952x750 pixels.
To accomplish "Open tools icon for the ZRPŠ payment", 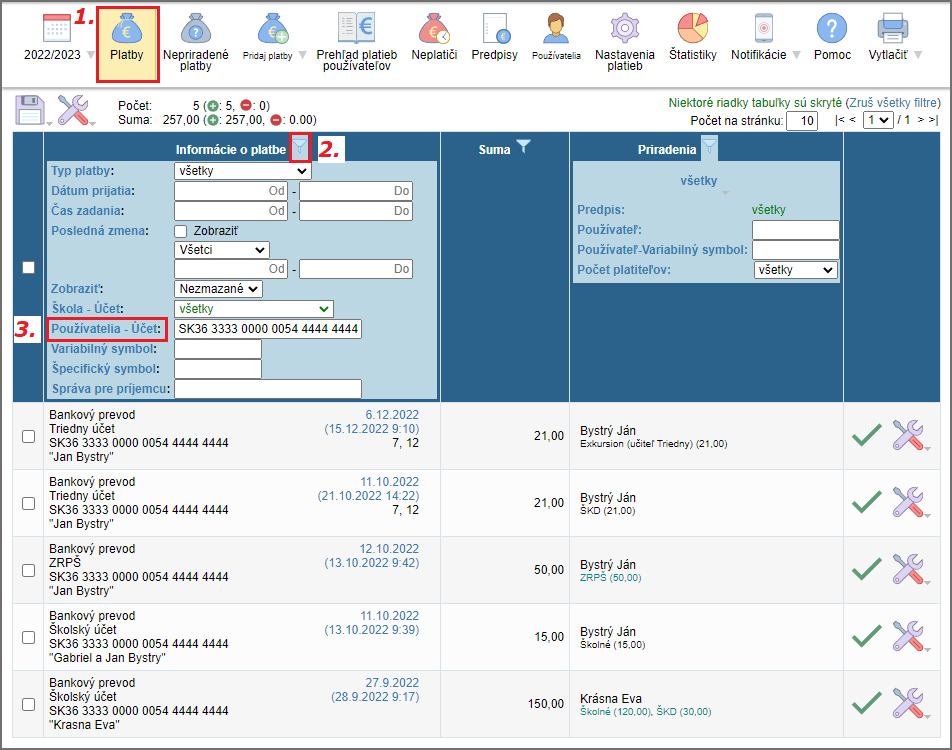I will (x=908, y=568).
